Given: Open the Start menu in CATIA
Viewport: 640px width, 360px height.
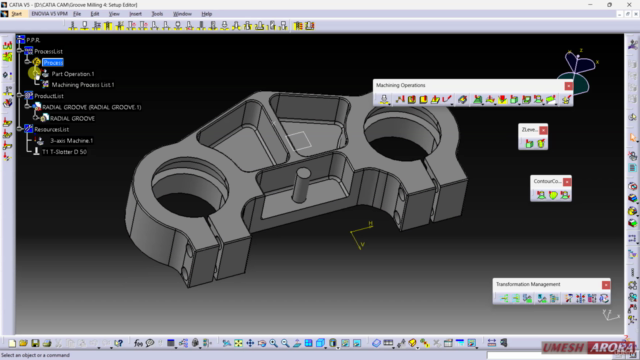Looking at the screenshot, I should point(16,14).
